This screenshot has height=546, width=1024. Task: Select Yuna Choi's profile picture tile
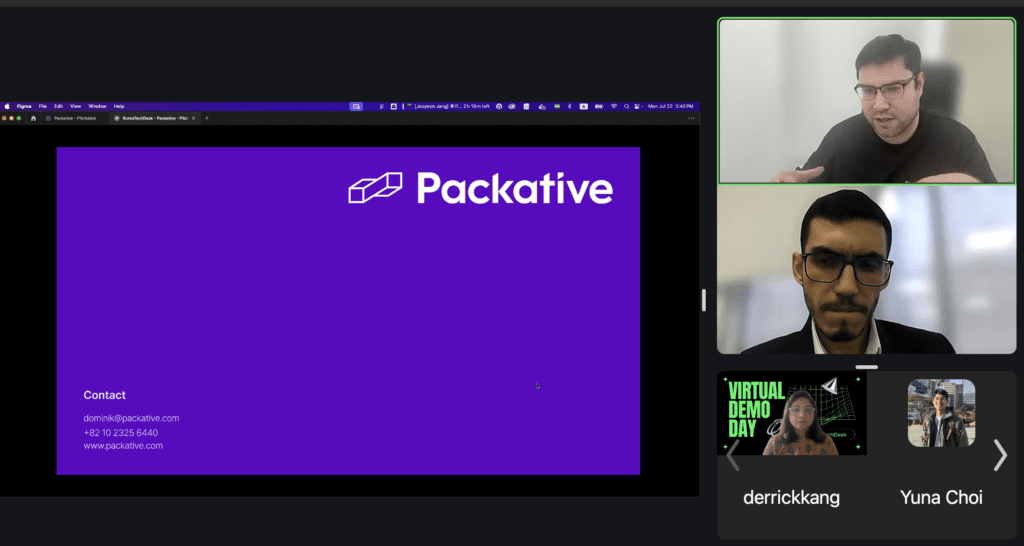coord(941,413)
